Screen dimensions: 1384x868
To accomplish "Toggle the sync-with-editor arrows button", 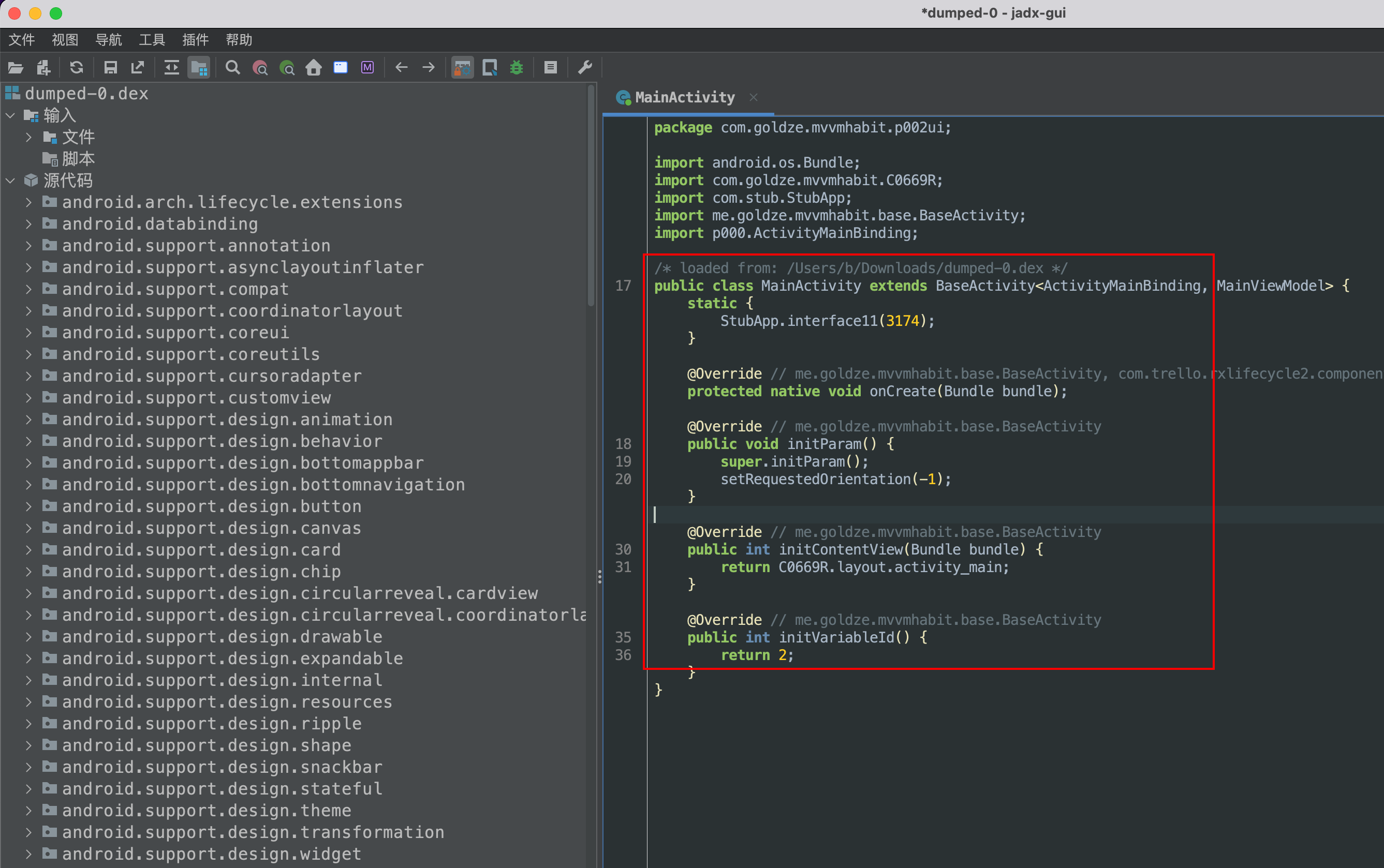I will click(171, 68).
